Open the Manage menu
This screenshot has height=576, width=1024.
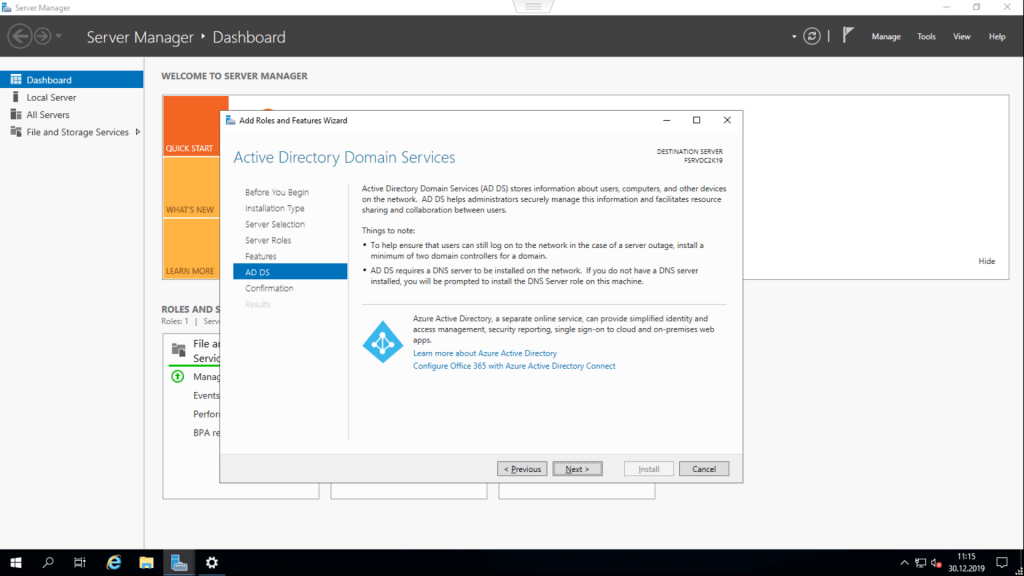tap(885, 37)
